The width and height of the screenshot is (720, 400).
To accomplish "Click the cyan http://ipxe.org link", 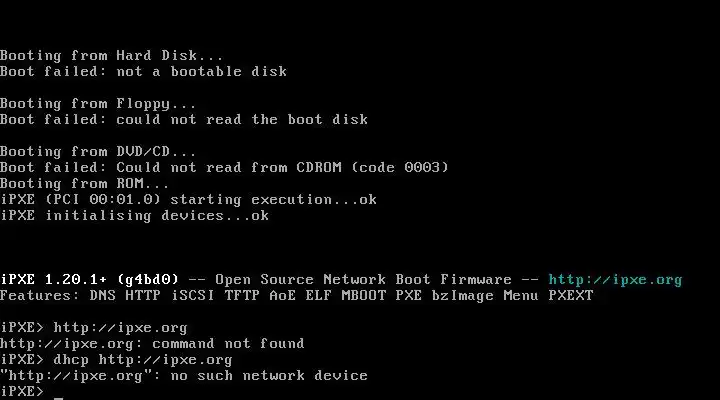I will [615, 280].
